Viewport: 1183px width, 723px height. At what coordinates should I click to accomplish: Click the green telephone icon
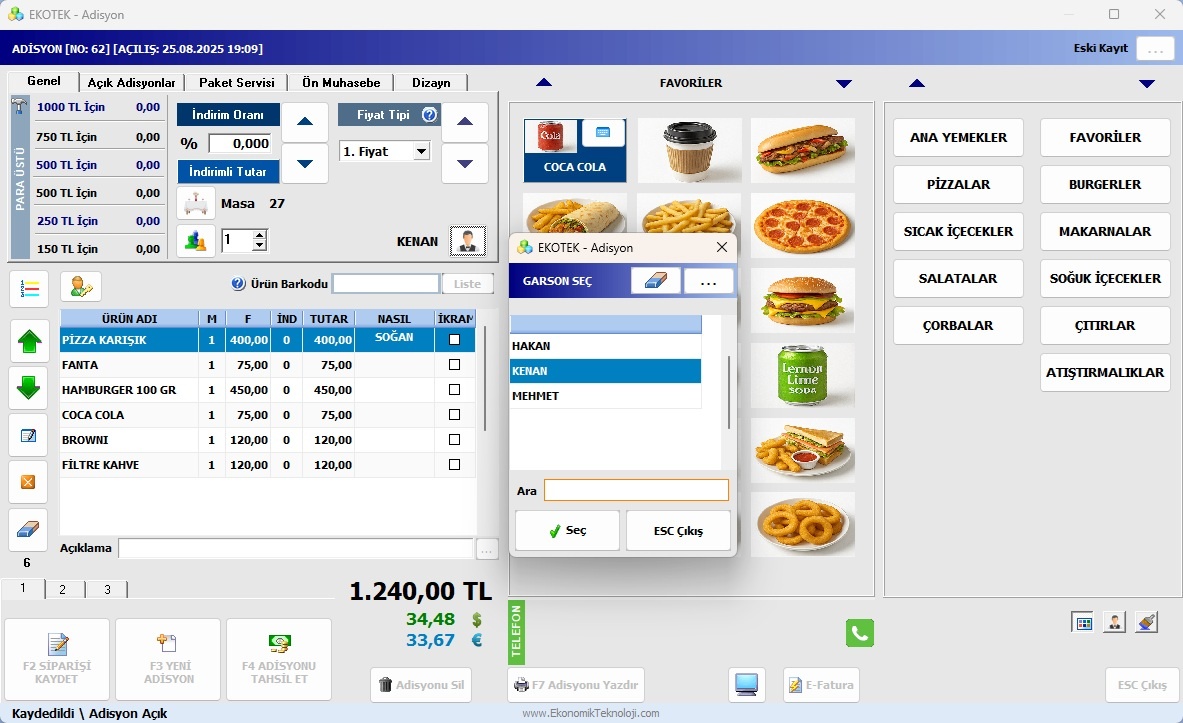[x=860, y=632]
